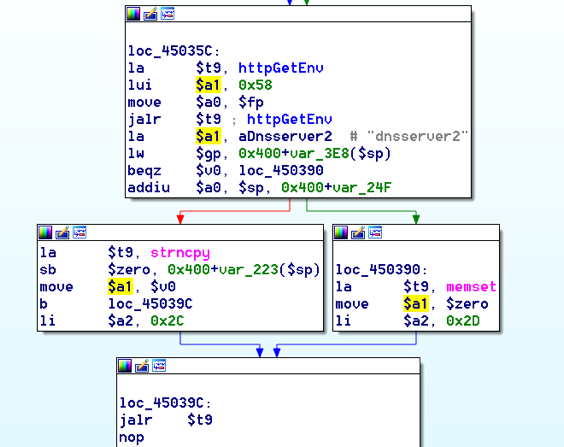Set node color for the strncpy block
564x447 pixels.
(x=45, y=233)
